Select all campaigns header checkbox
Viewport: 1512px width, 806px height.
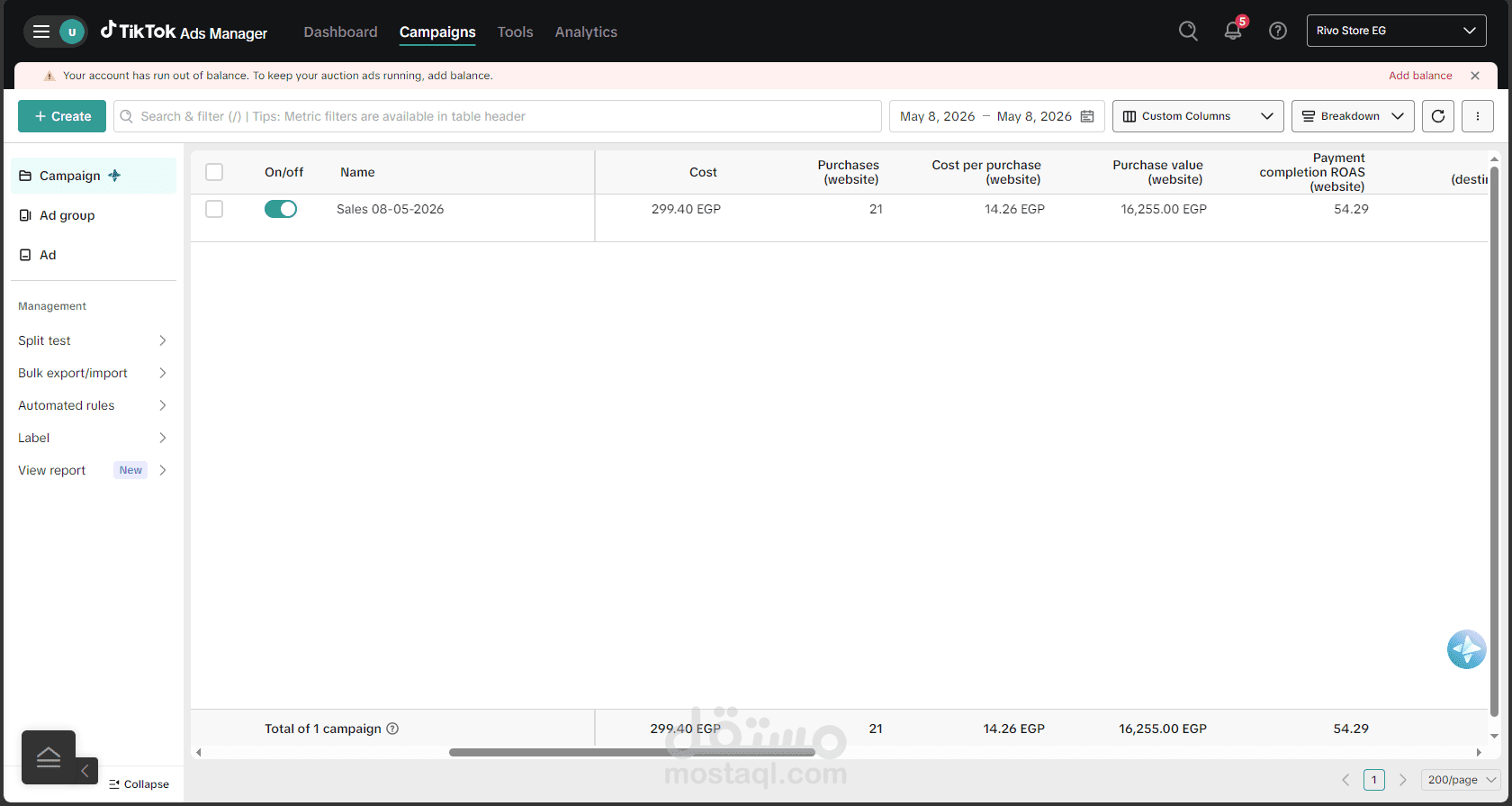tap(214, 172)
